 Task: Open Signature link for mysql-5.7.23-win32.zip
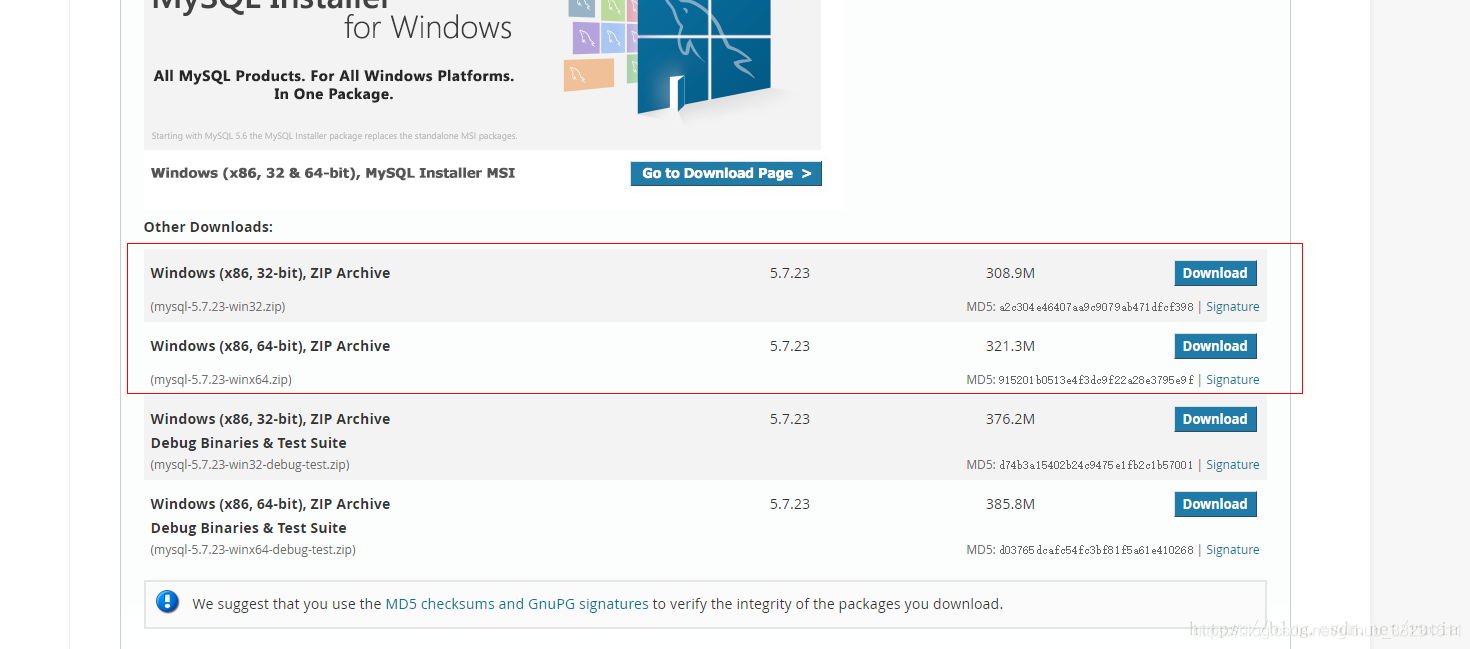(x=1232, y=307)
